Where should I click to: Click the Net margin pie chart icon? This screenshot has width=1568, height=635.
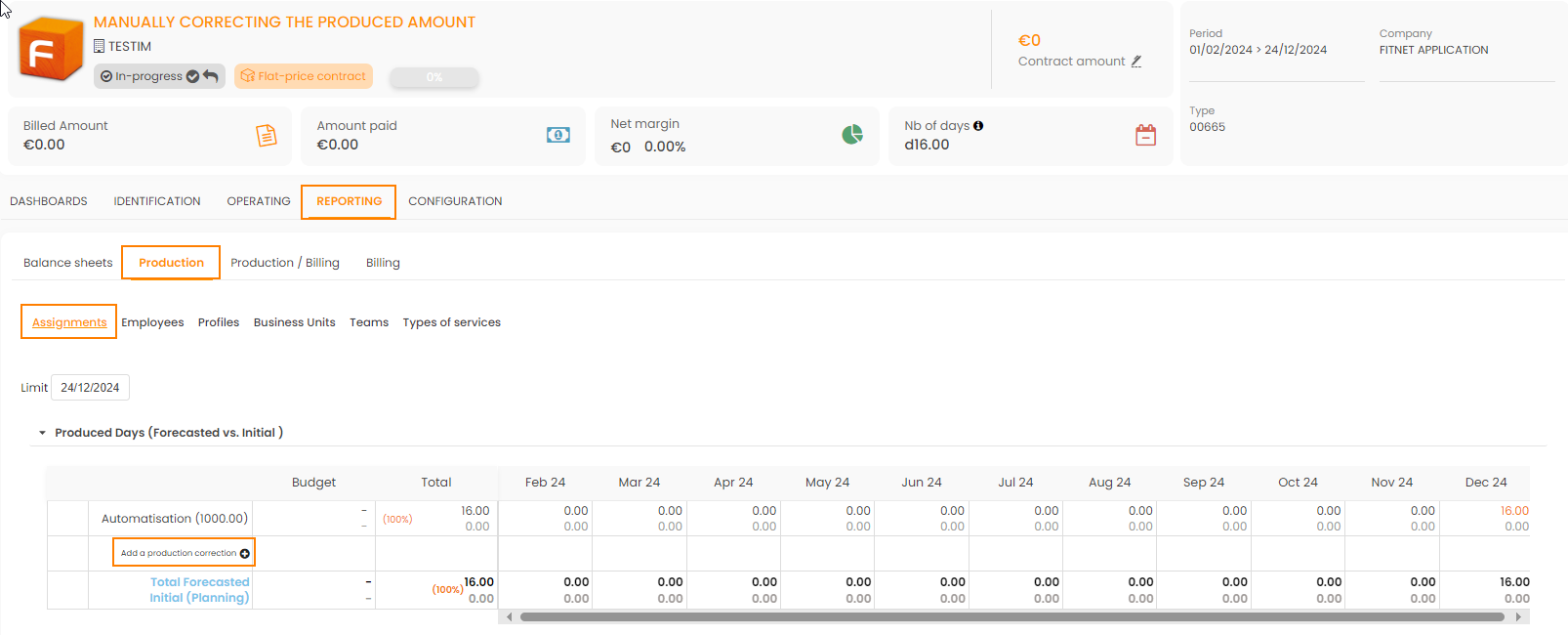tap(852, 135)
